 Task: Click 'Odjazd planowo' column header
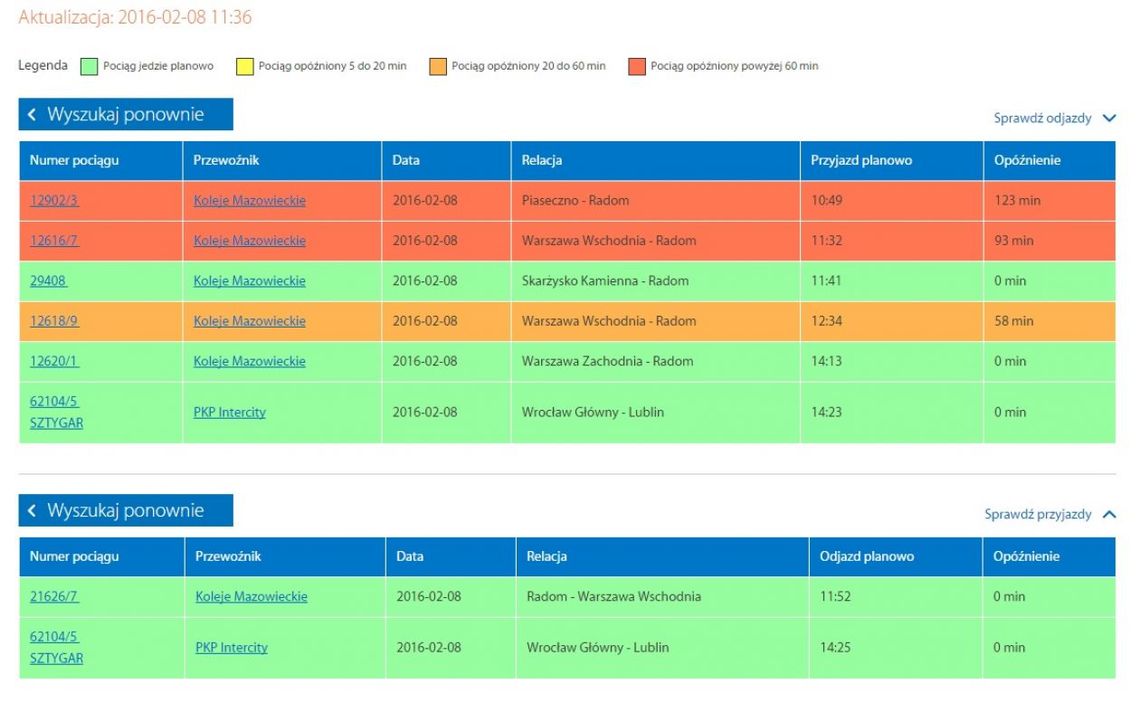(866, 556)
